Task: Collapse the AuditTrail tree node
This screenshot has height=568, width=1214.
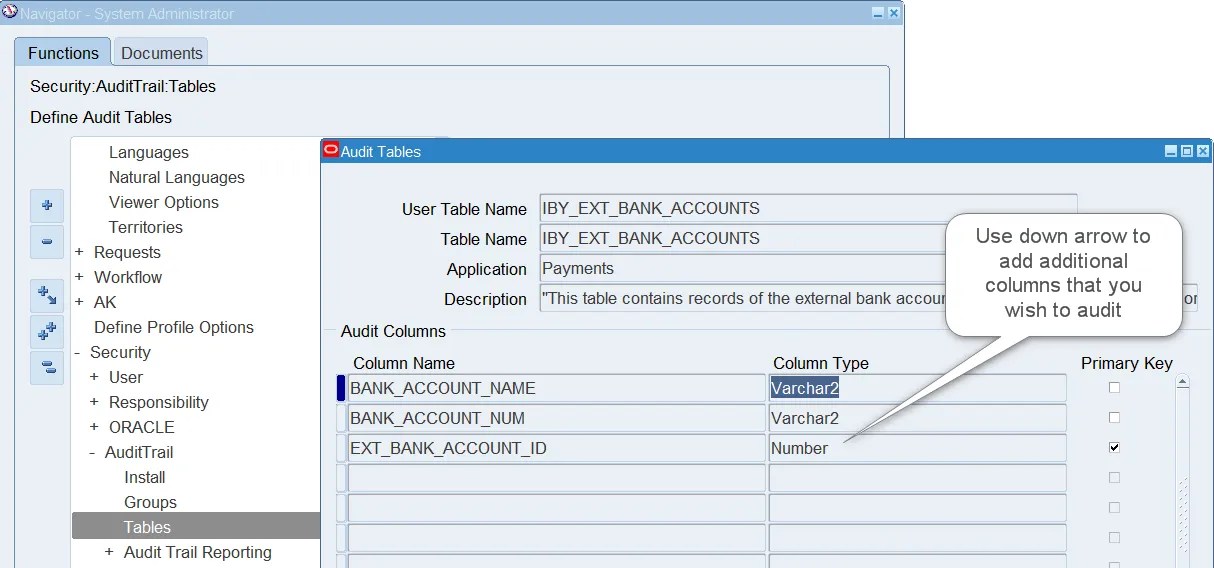Action: pyautogui.click(x=92, y=452)
